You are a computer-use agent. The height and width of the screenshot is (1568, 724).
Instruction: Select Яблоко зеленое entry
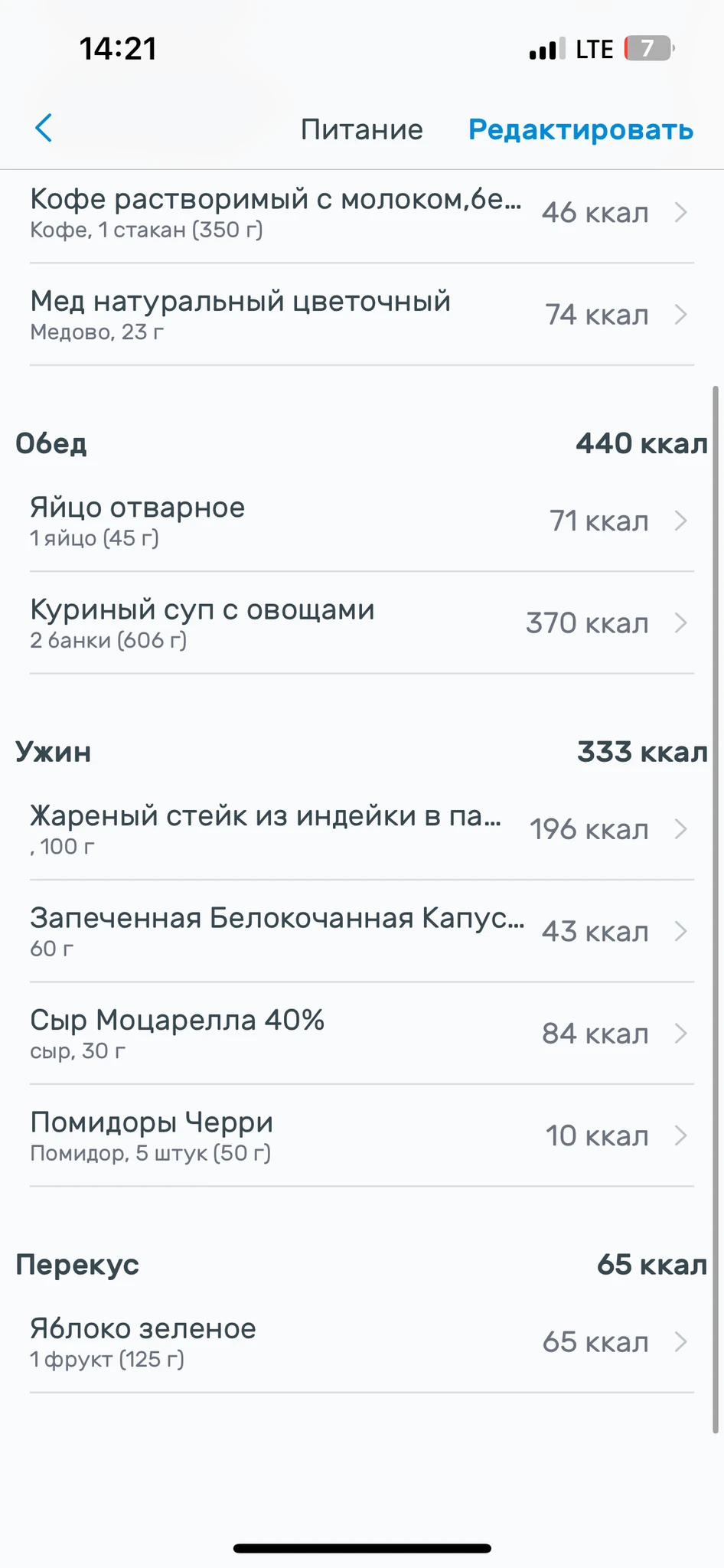pyautogui.click(x=143, y=1341)
